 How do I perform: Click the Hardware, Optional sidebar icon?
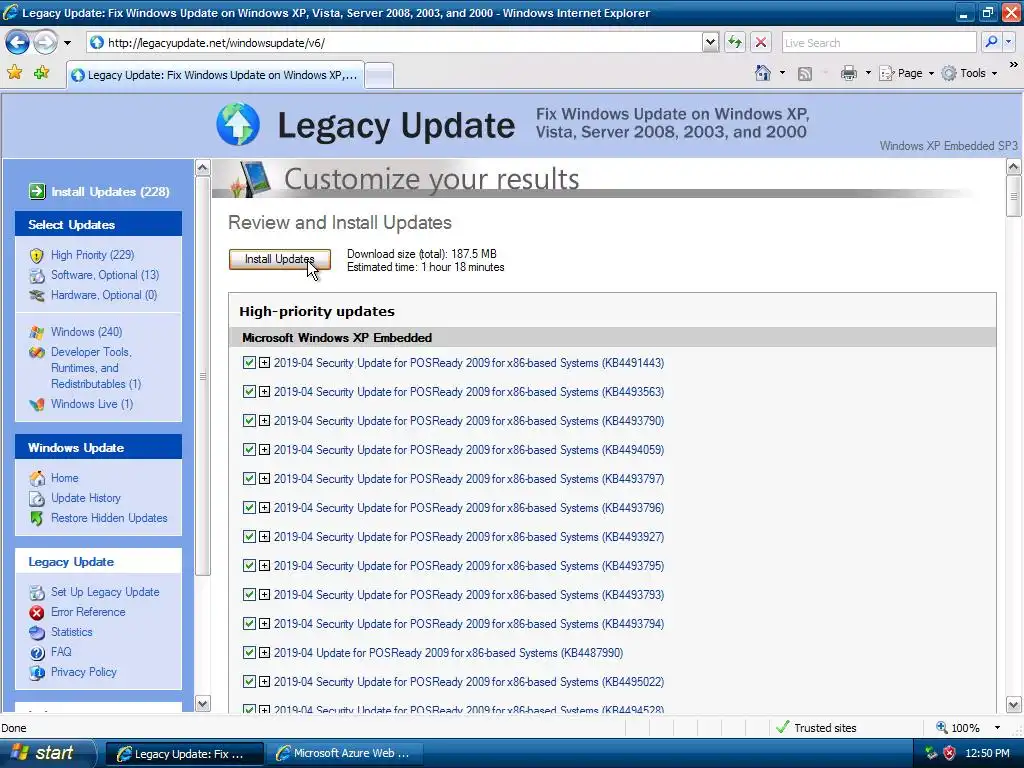pyautogui.click(x=37, y=295)
